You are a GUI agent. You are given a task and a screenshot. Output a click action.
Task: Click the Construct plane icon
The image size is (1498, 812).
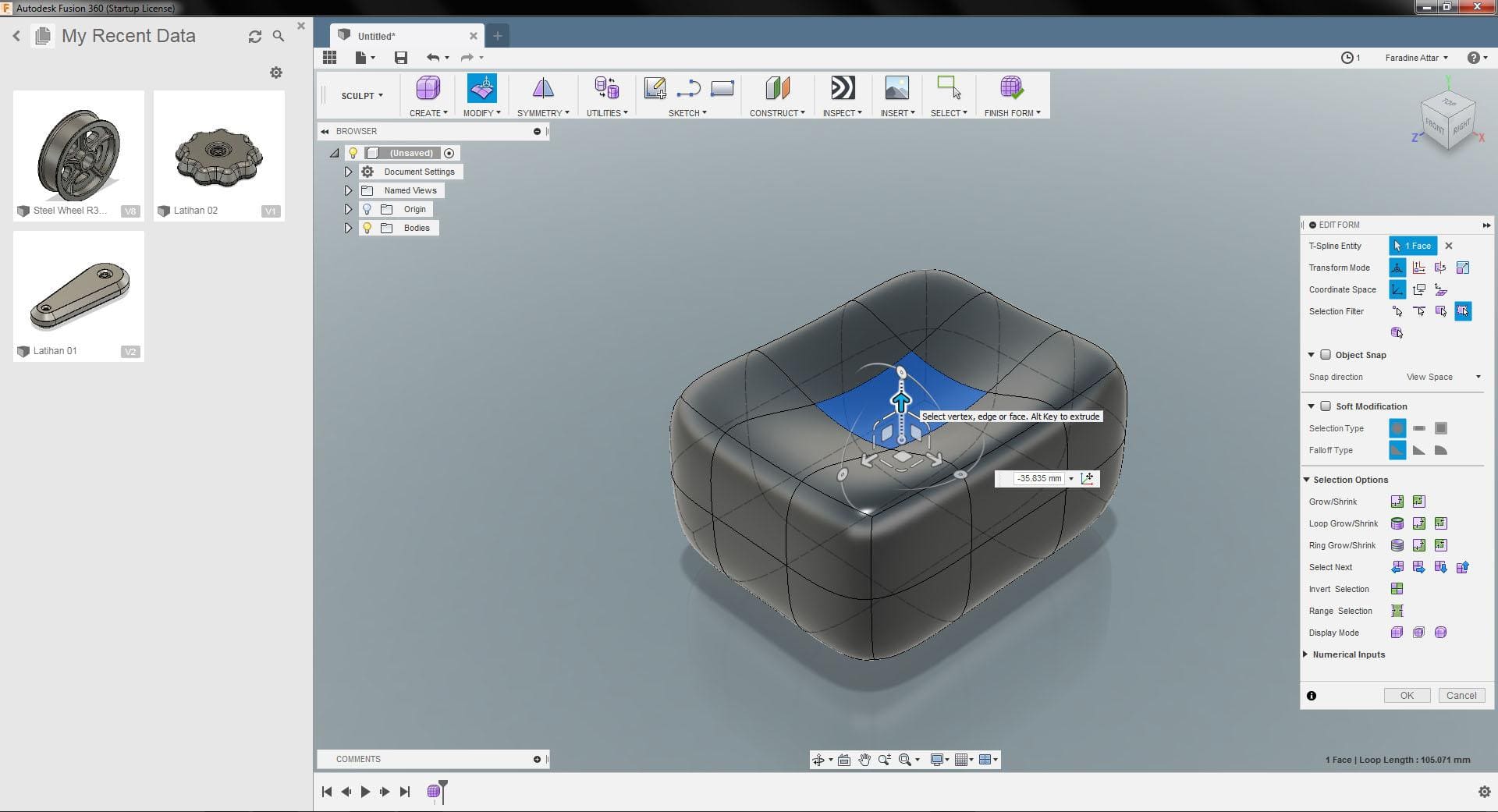coord(777,88)
